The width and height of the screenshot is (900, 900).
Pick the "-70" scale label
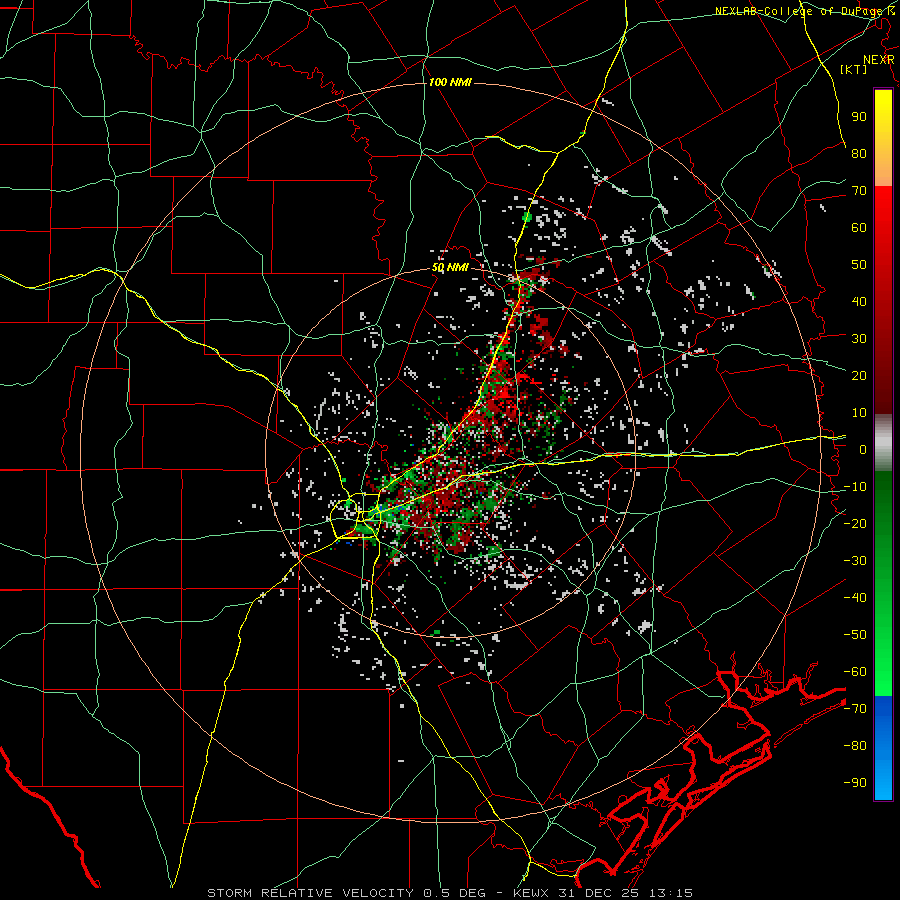[855, 709]
